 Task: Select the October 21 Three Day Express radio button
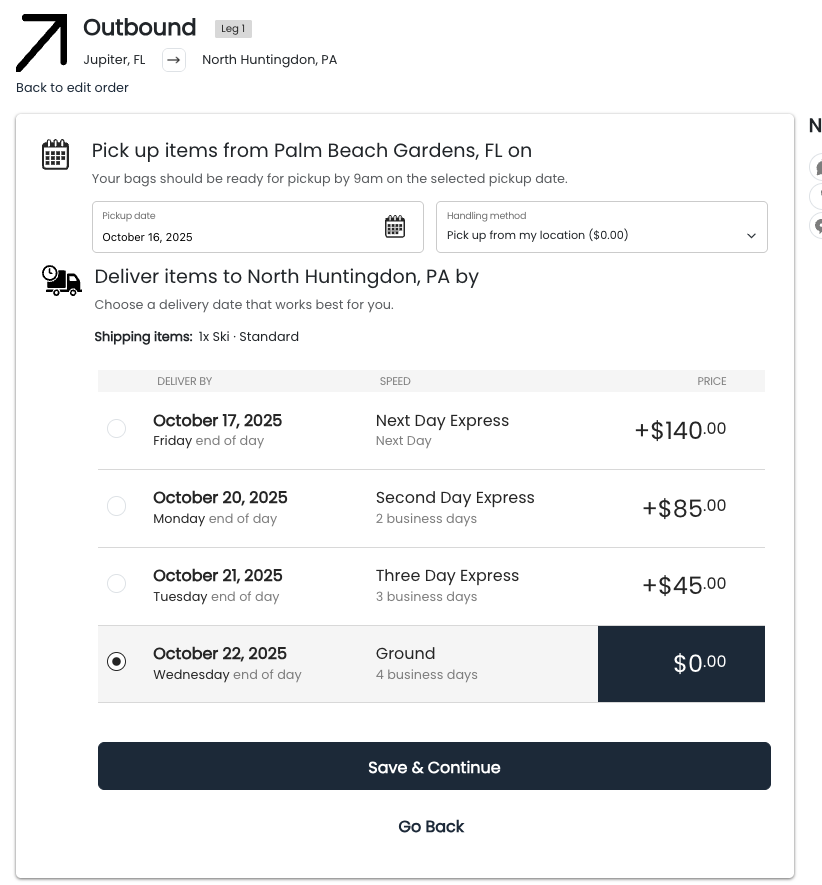(117, 583)
